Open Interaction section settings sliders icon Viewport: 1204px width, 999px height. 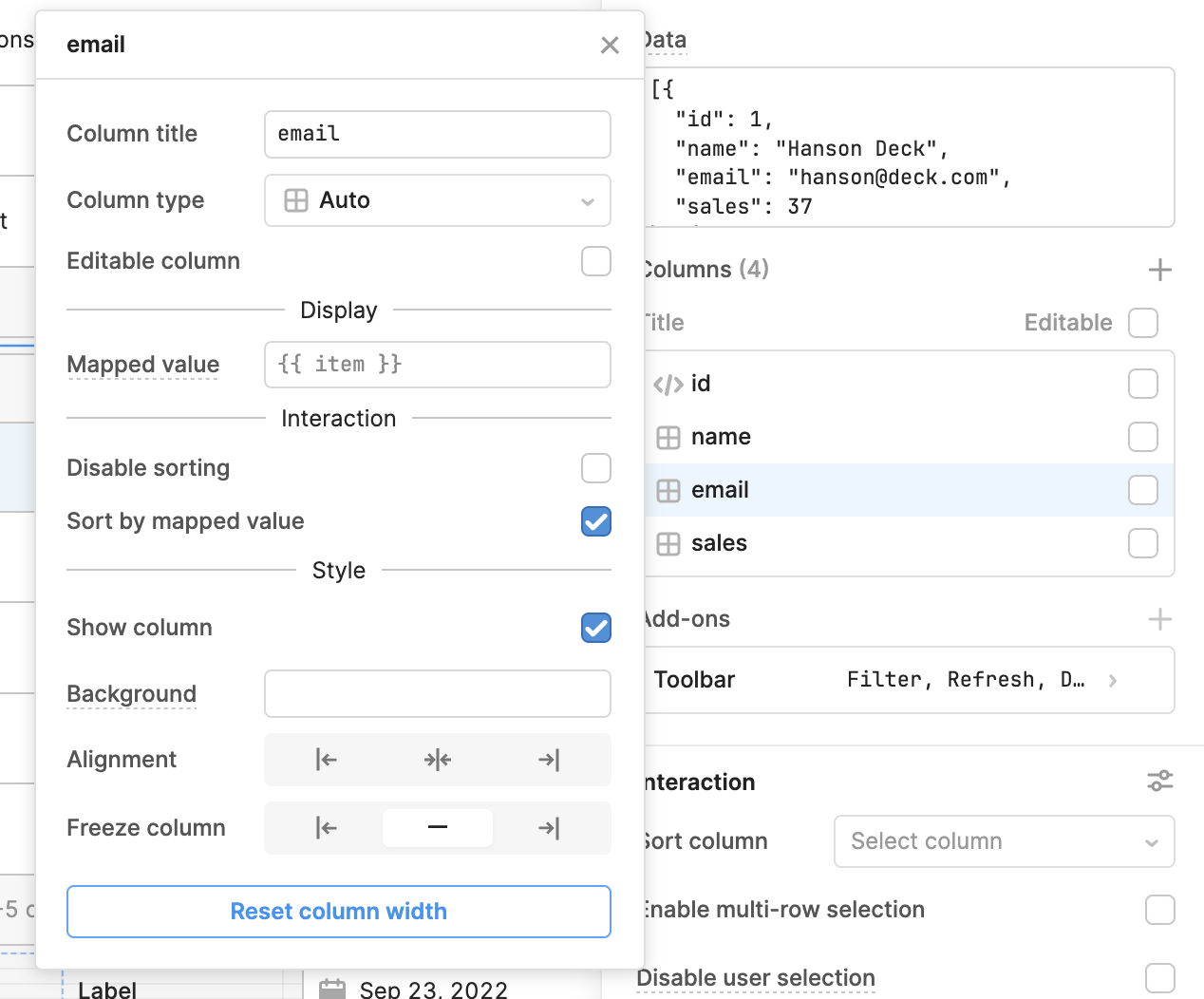1159,782
